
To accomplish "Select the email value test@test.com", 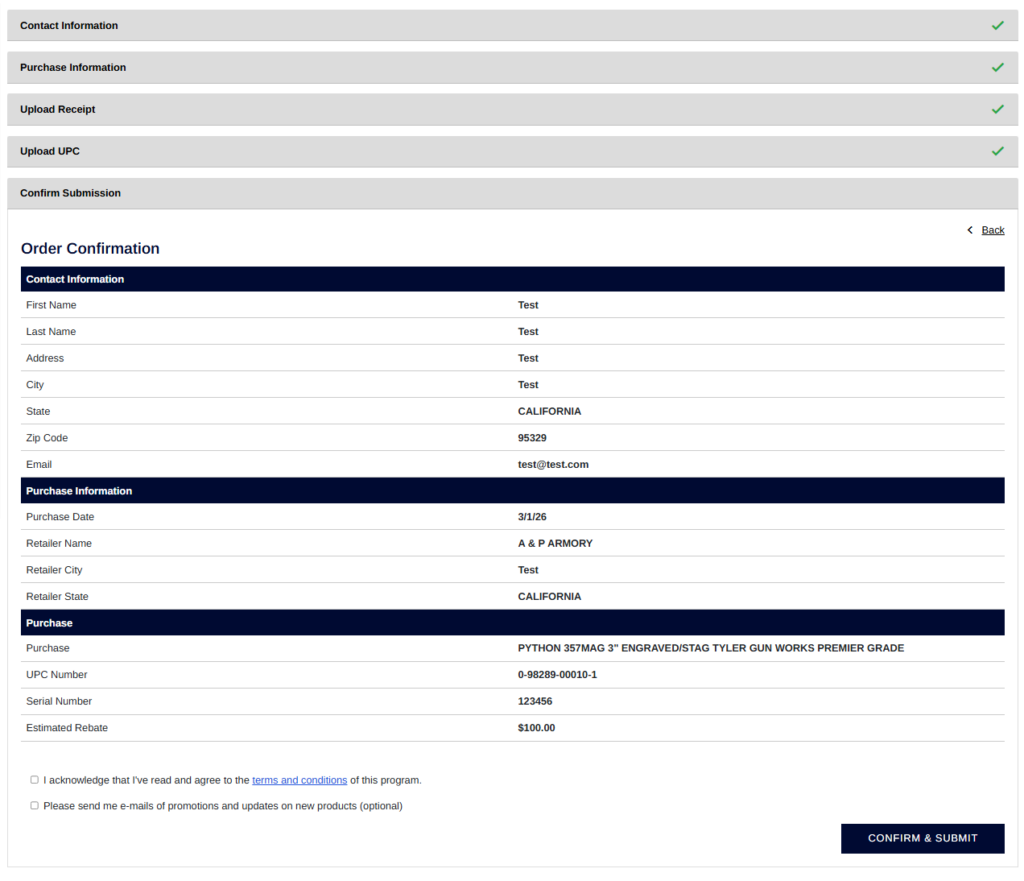I will click(553, 464).
